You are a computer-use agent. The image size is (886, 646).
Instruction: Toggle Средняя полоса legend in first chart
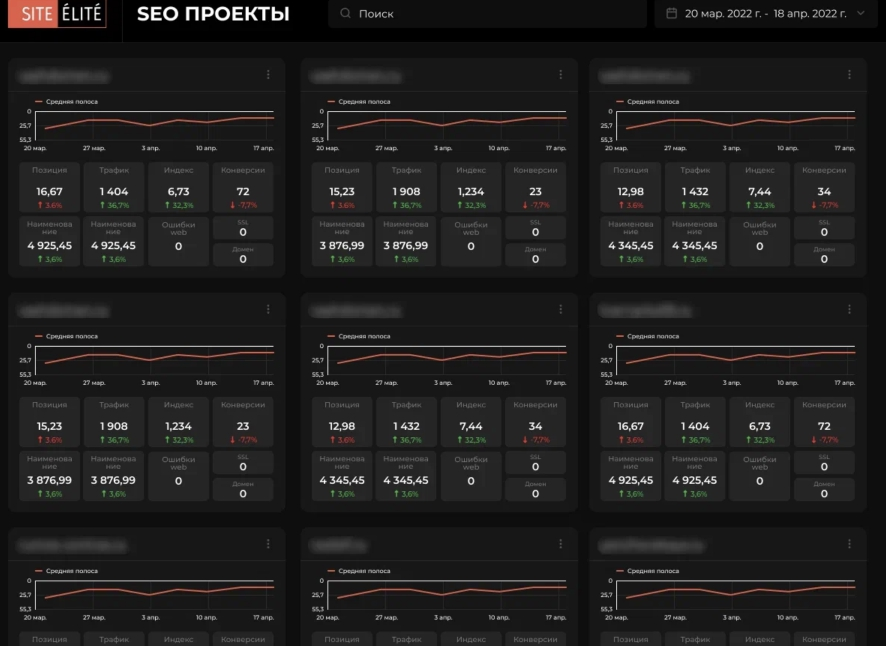point(66,102)
